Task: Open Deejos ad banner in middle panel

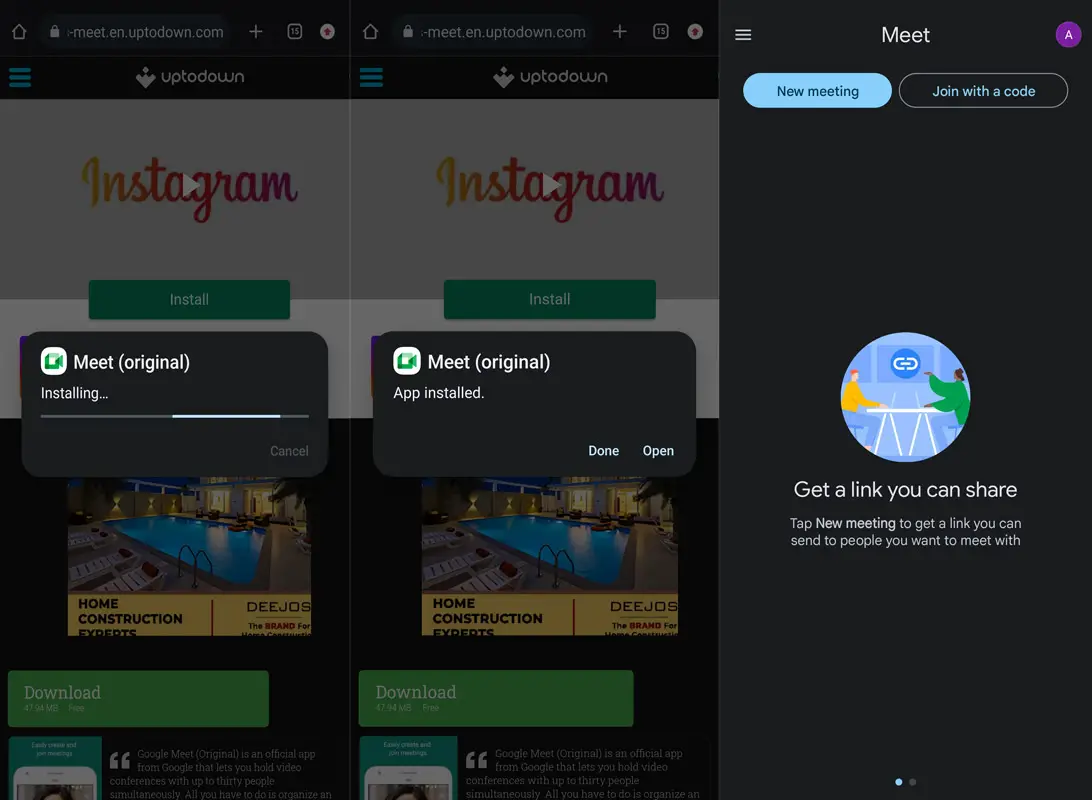Action: point(549,556)
